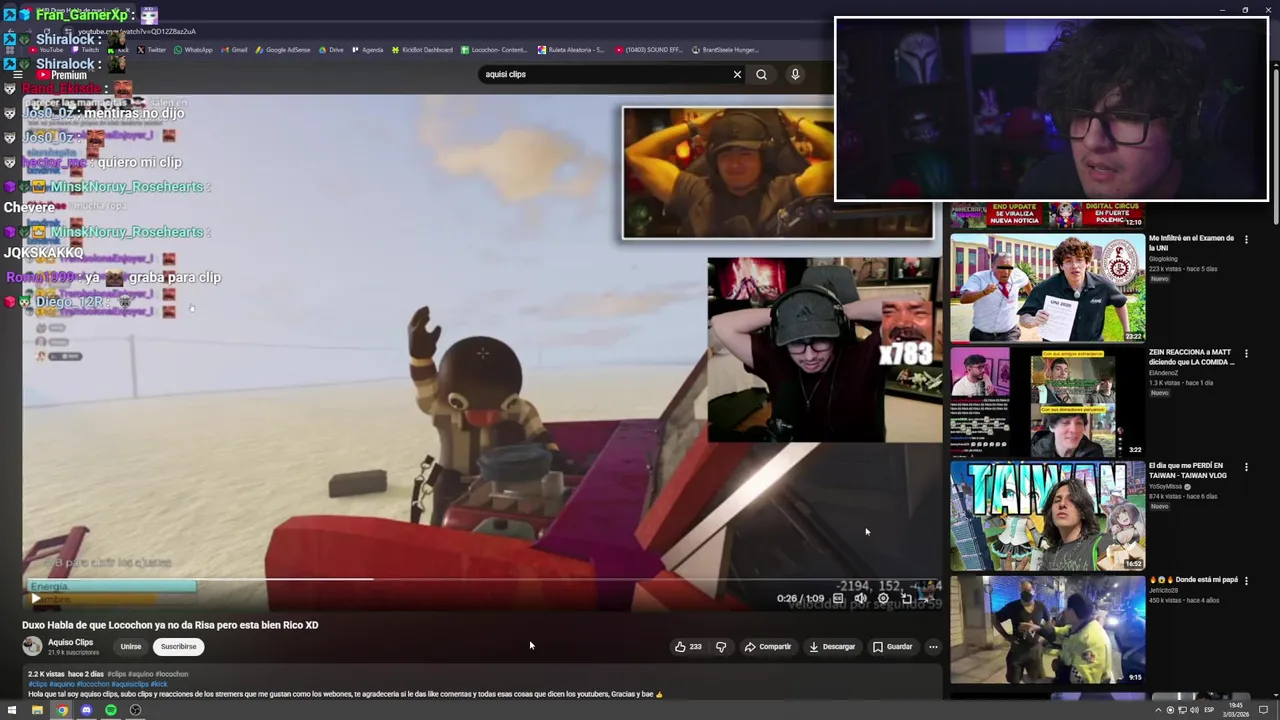Open the Agenda bookmark
This screenshot has width=1280, height=720.
click(x=368, y=50)
